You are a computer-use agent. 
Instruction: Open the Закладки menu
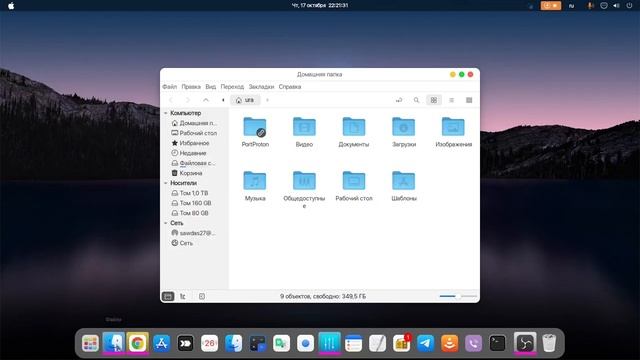coord(261,87)
